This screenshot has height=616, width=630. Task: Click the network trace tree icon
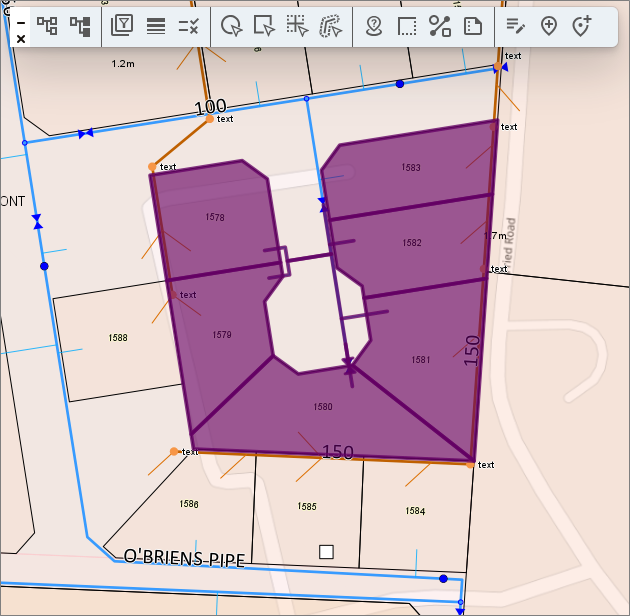pyautogui.click(x=47, y=26)
